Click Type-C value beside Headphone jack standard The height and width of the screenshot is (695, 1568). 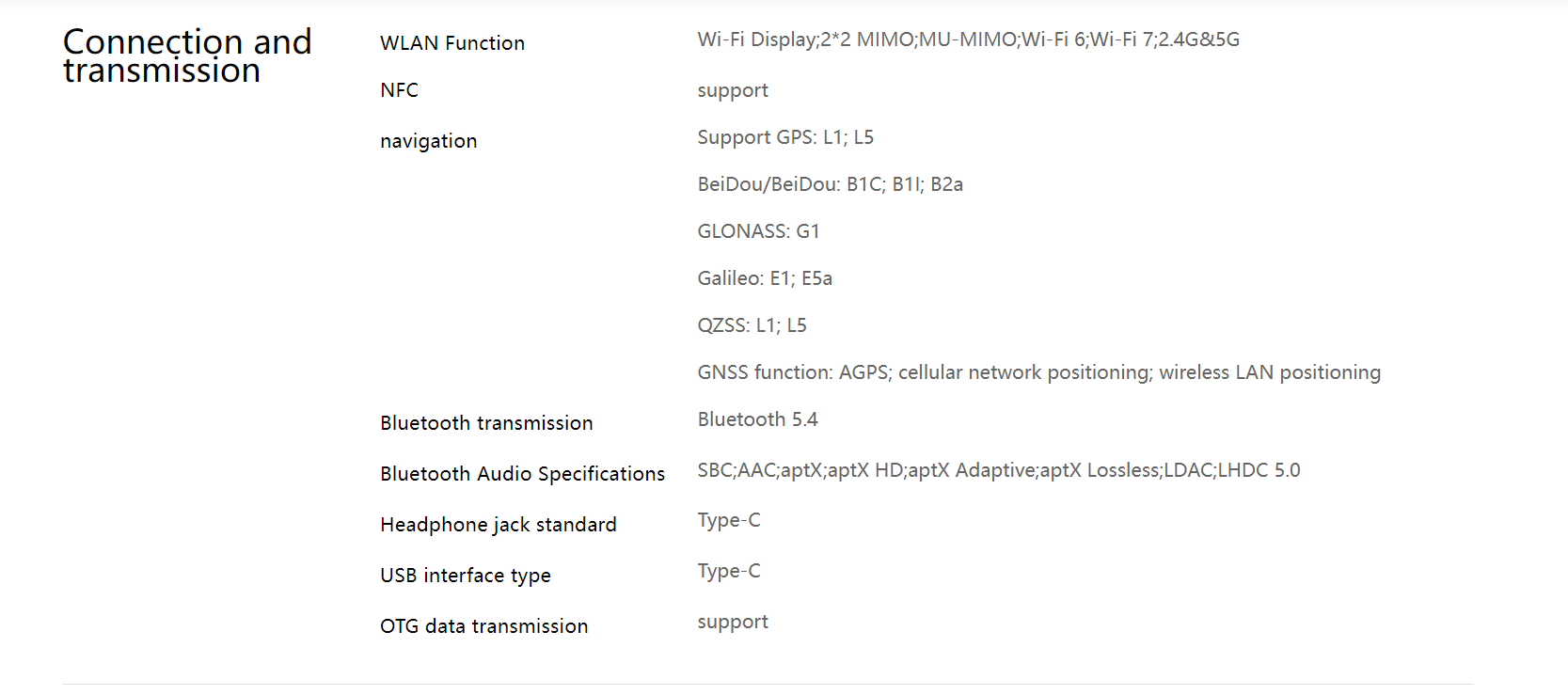point(729,521)
